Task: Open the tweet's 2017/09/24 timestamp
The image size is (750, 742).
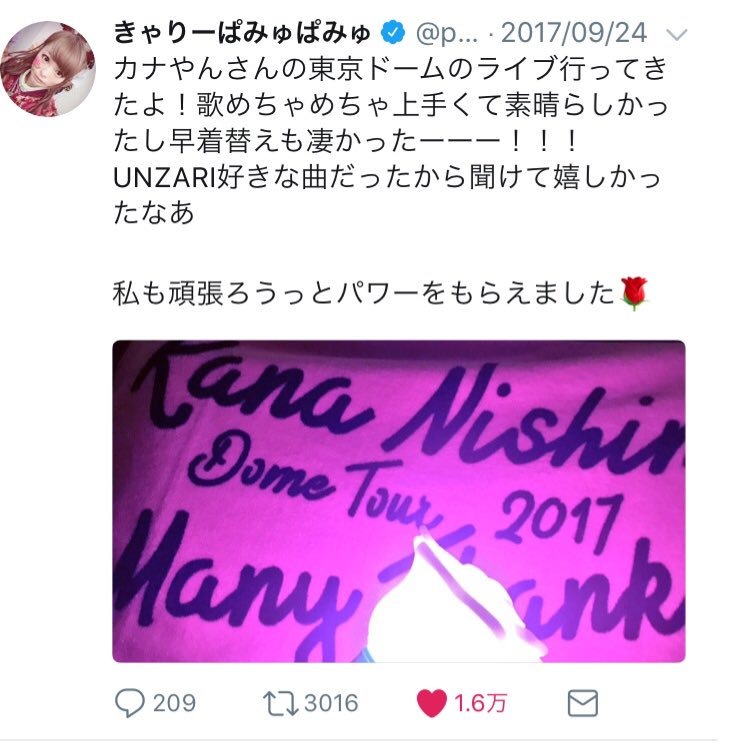Action: [574, 33]
